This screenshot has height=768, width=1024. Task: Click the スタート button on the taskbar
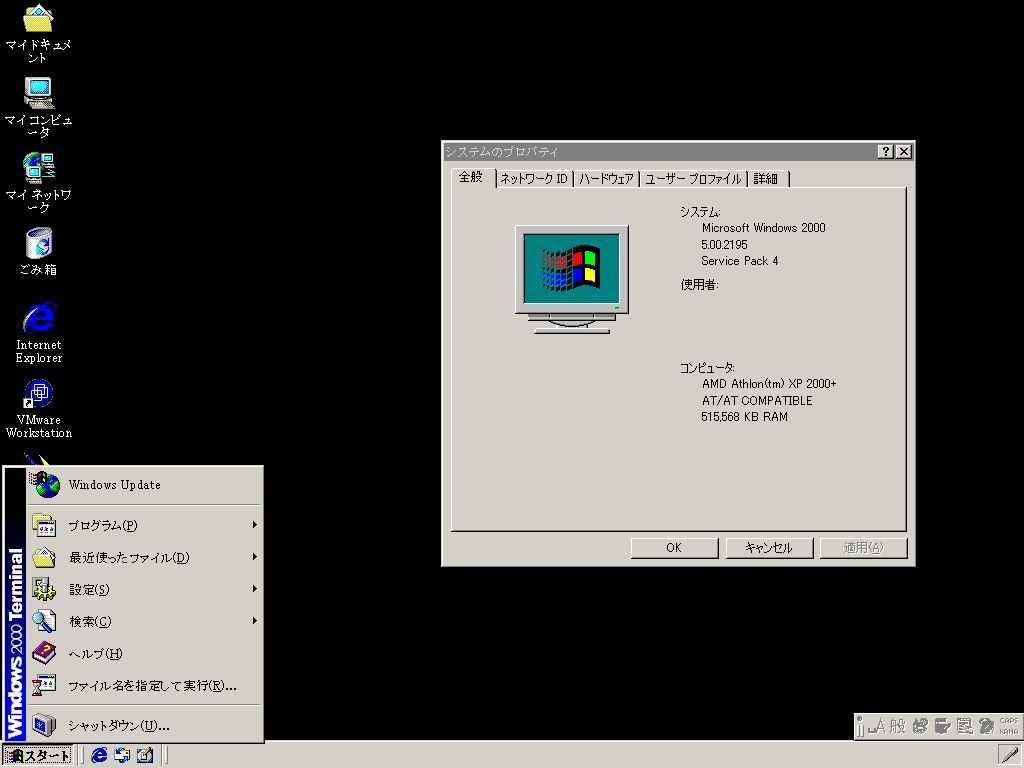(x=38, y=756)
